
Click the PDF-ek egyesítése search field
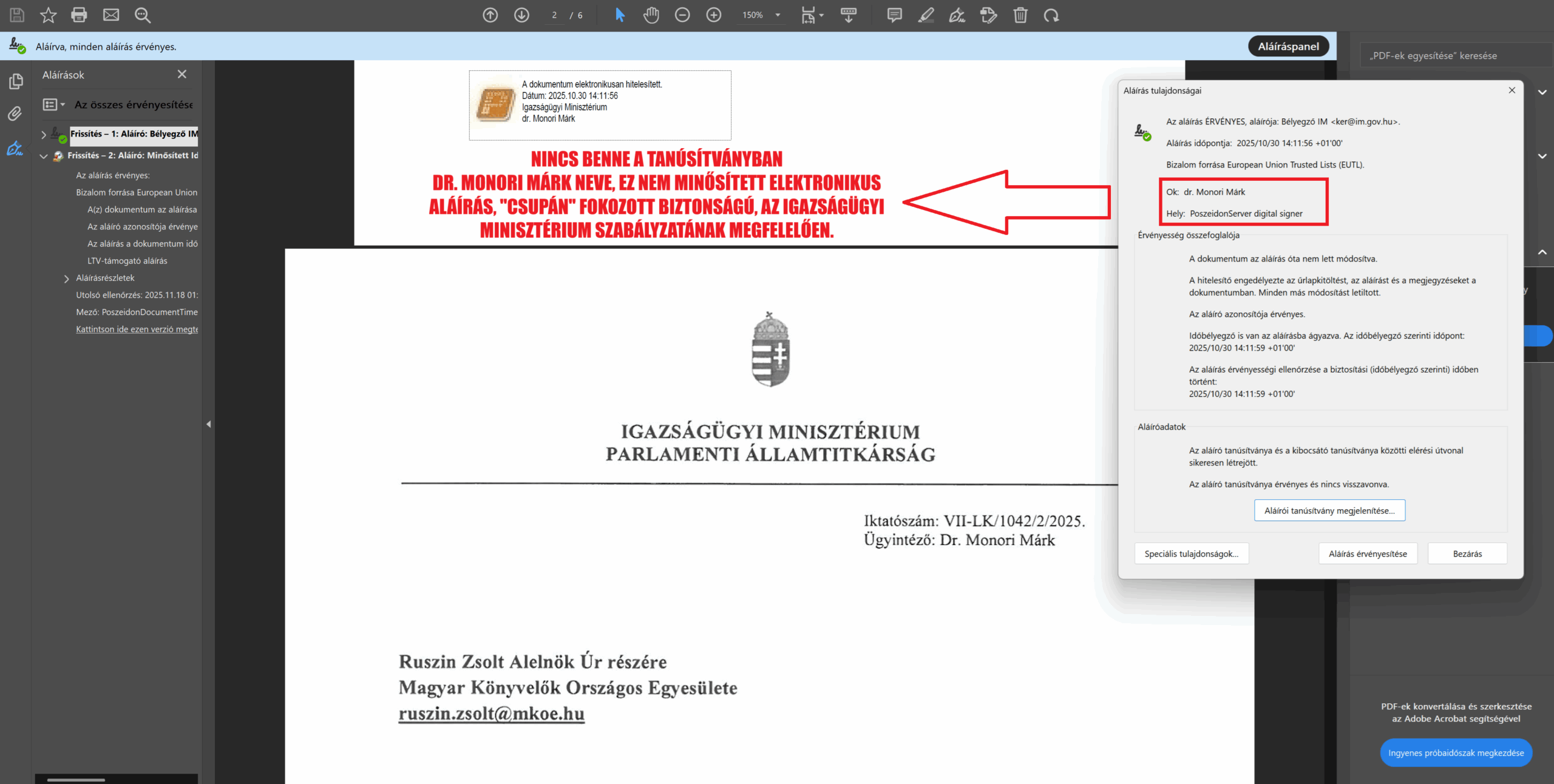click(x=1451, y=55)
